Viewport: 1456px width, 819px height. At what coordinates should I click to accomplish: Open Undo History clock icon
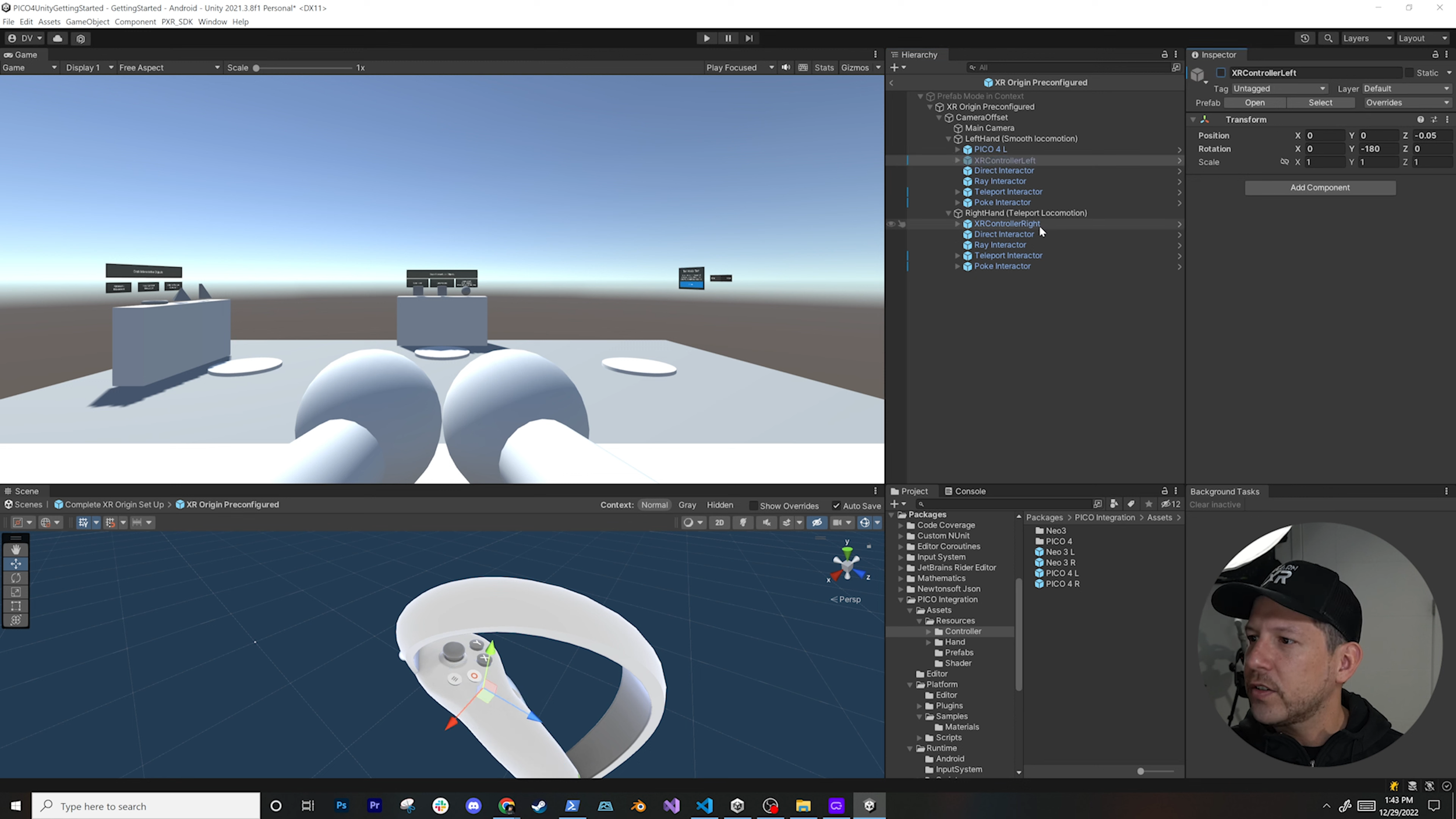tap(1305, 38)
